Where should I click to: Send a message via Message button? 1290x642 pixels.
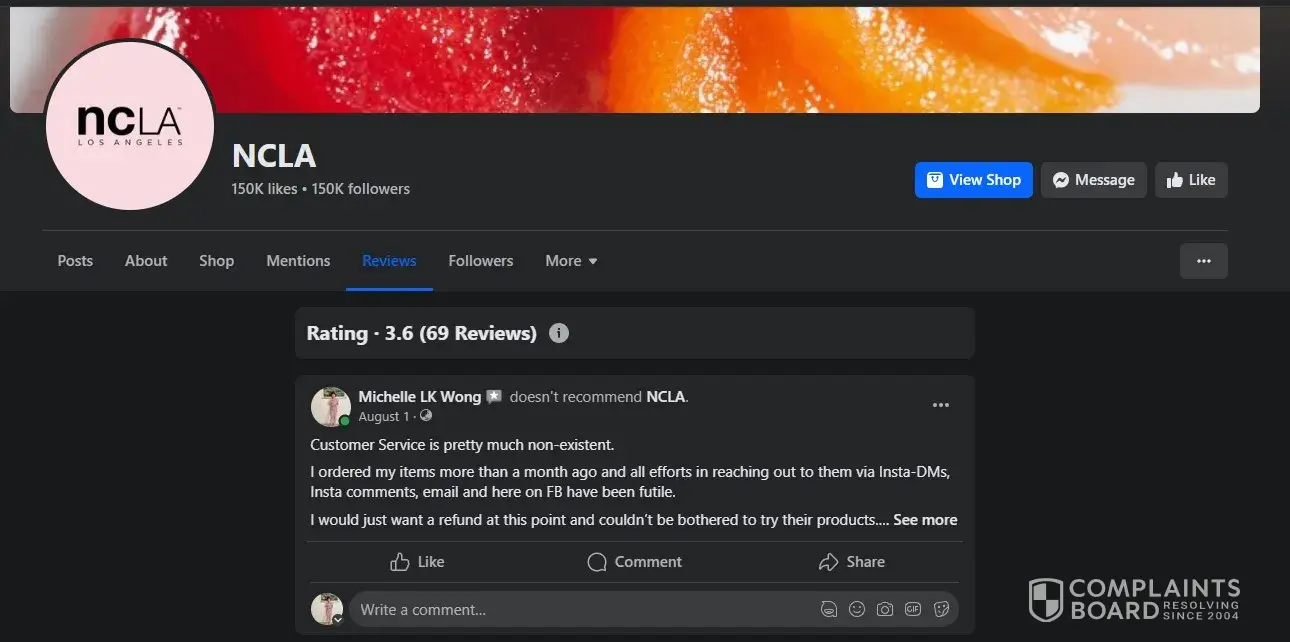tap(1093, 180)
